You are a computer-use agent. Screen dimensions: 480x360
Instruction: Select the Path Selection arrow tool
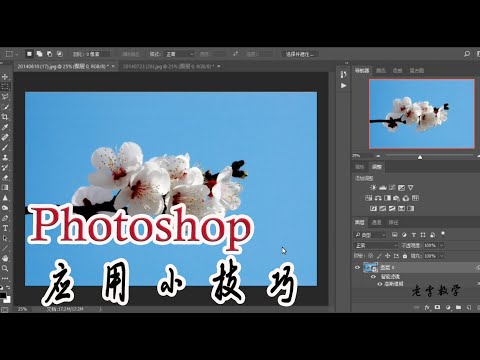pos(5,238)
